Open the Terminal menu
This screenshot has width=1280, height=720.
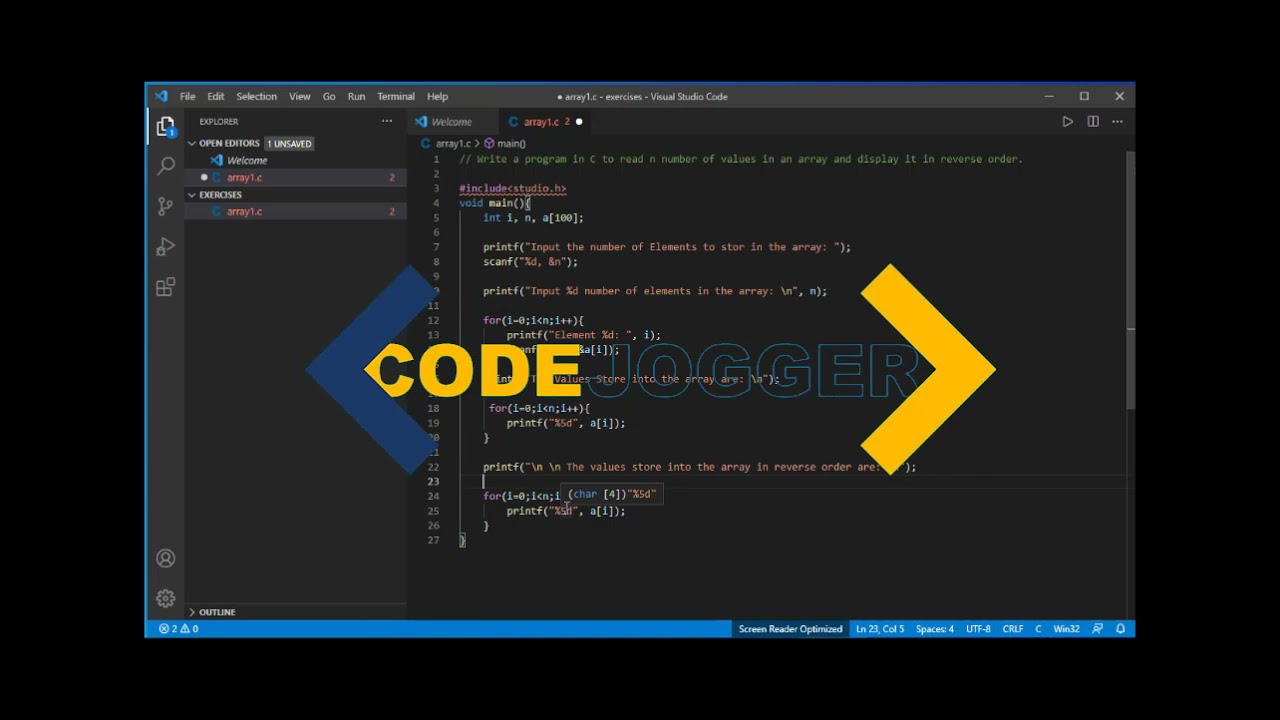pyautogui.click(x=396, y=97)
